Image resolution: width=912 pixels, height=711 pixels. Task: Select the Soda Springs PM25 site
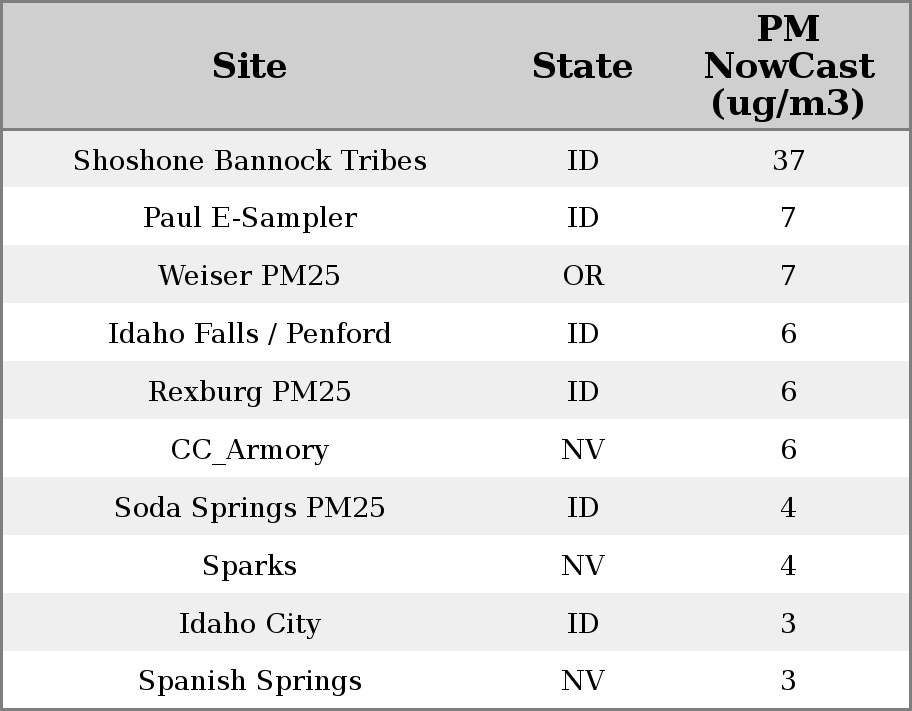pyautogui.click(x=249, y=508)
